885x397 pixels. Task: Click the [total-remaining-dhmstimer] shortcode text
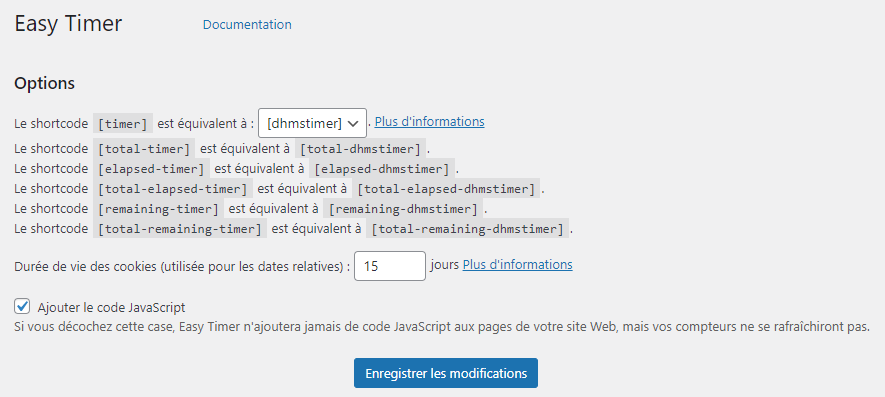pyautogui.click(x=468, y=229)
